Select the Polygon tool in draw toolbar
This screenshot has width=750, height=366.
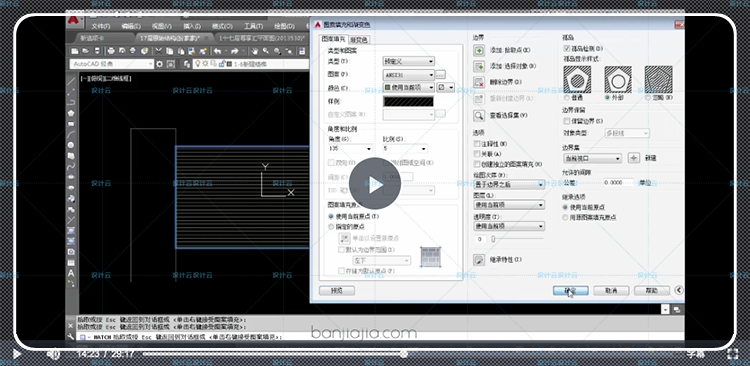(71, 113)
